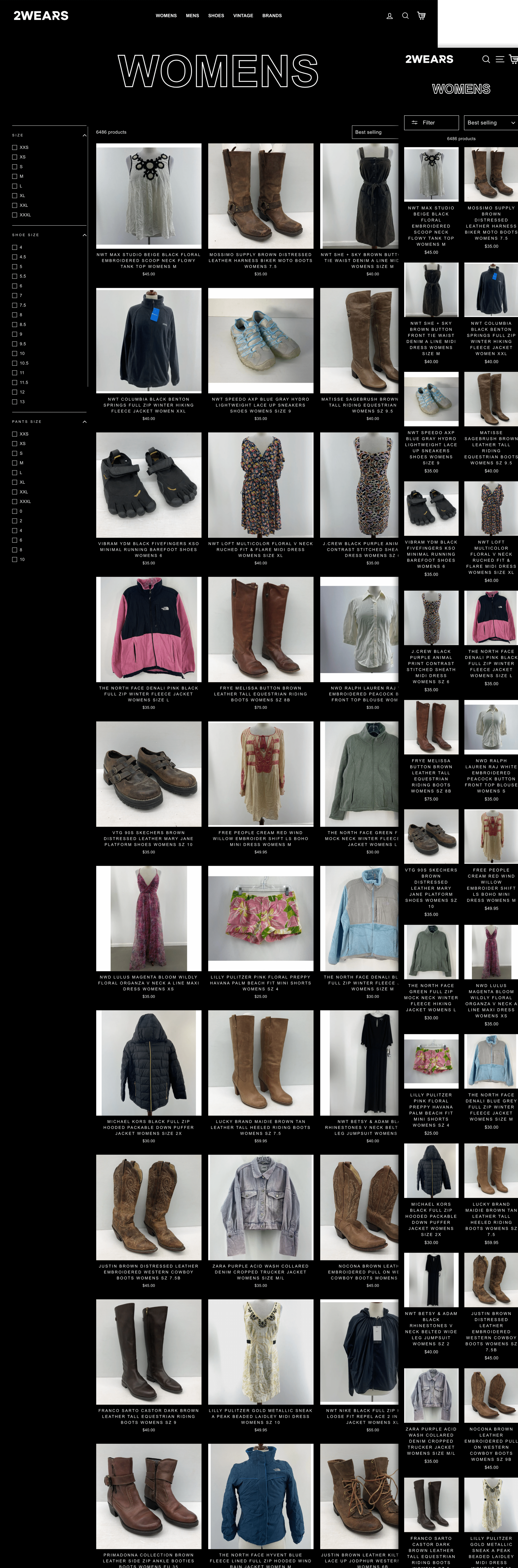Click Justin brown cowboy boots thumbnail, desktop
The image size is (518, 1568).
coord(149,1208)
